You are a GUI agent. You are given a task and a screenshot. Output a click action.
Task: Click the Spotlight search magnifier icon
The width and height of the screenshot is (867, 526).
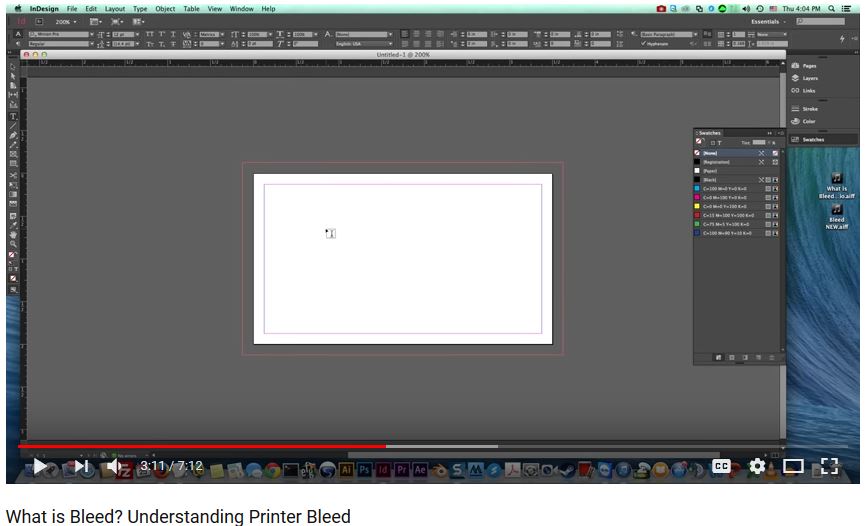(831, 9)
